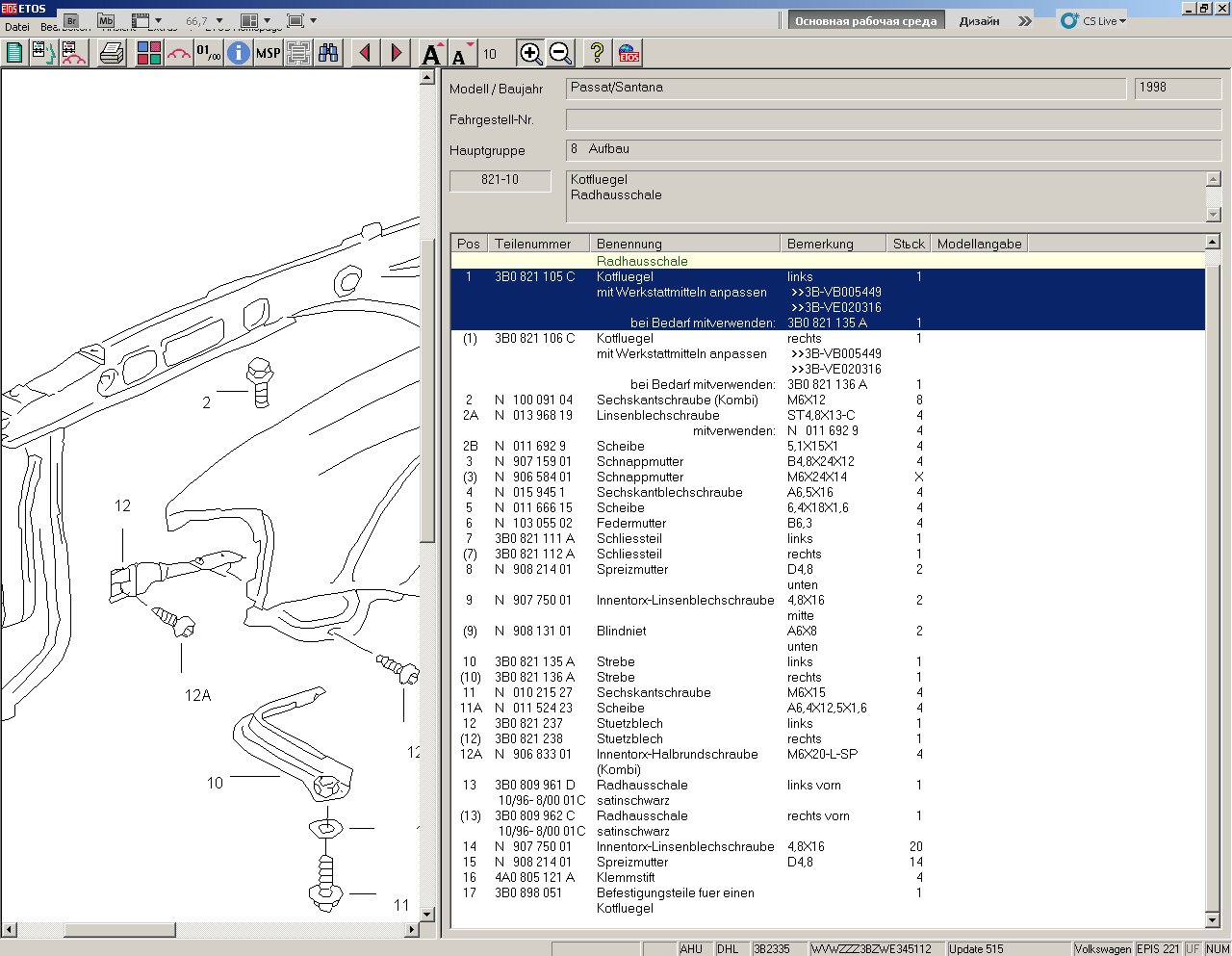Click the 12A callout label in diagram
1232x956 pixels.
tap(197, 695)
